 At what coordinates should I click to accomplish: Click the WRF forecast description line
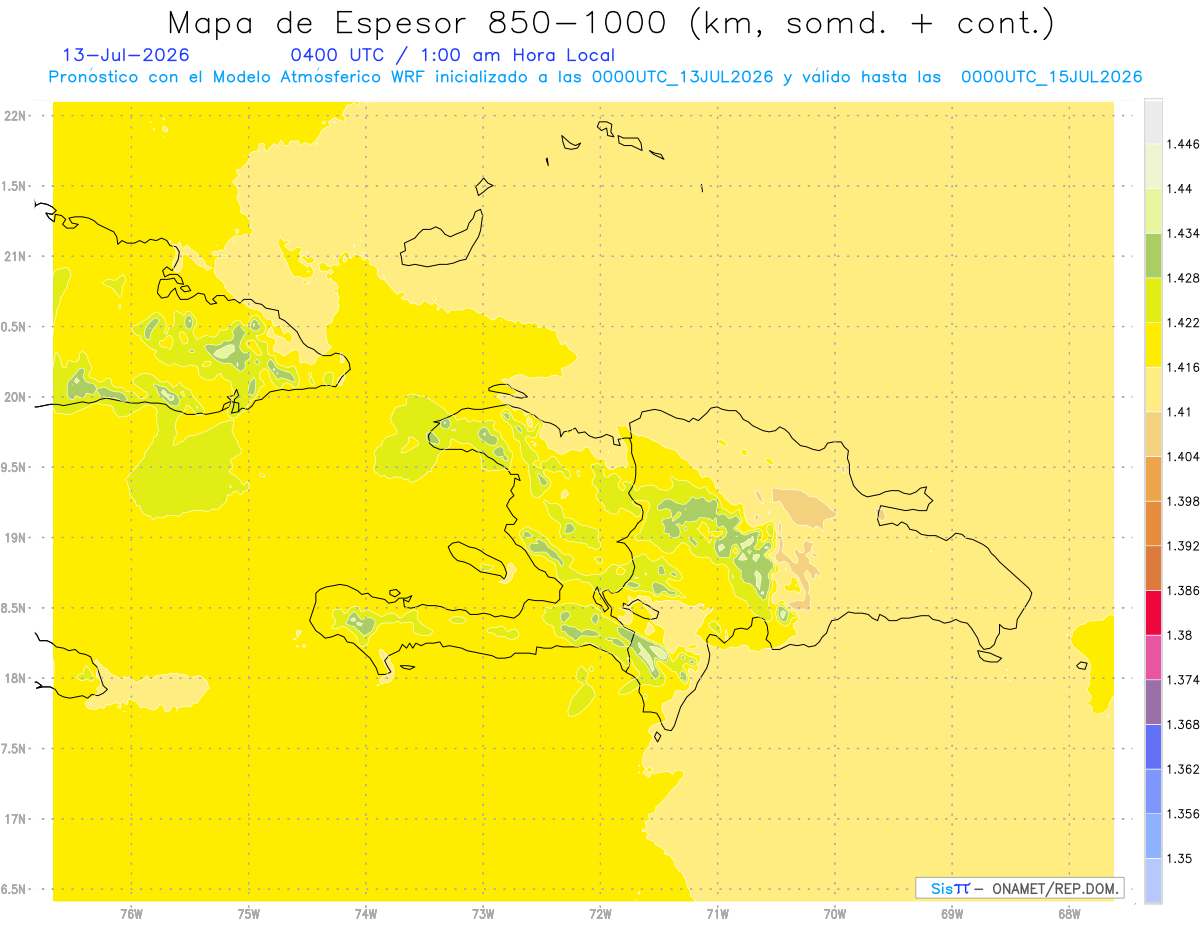[x=595, y=77]
